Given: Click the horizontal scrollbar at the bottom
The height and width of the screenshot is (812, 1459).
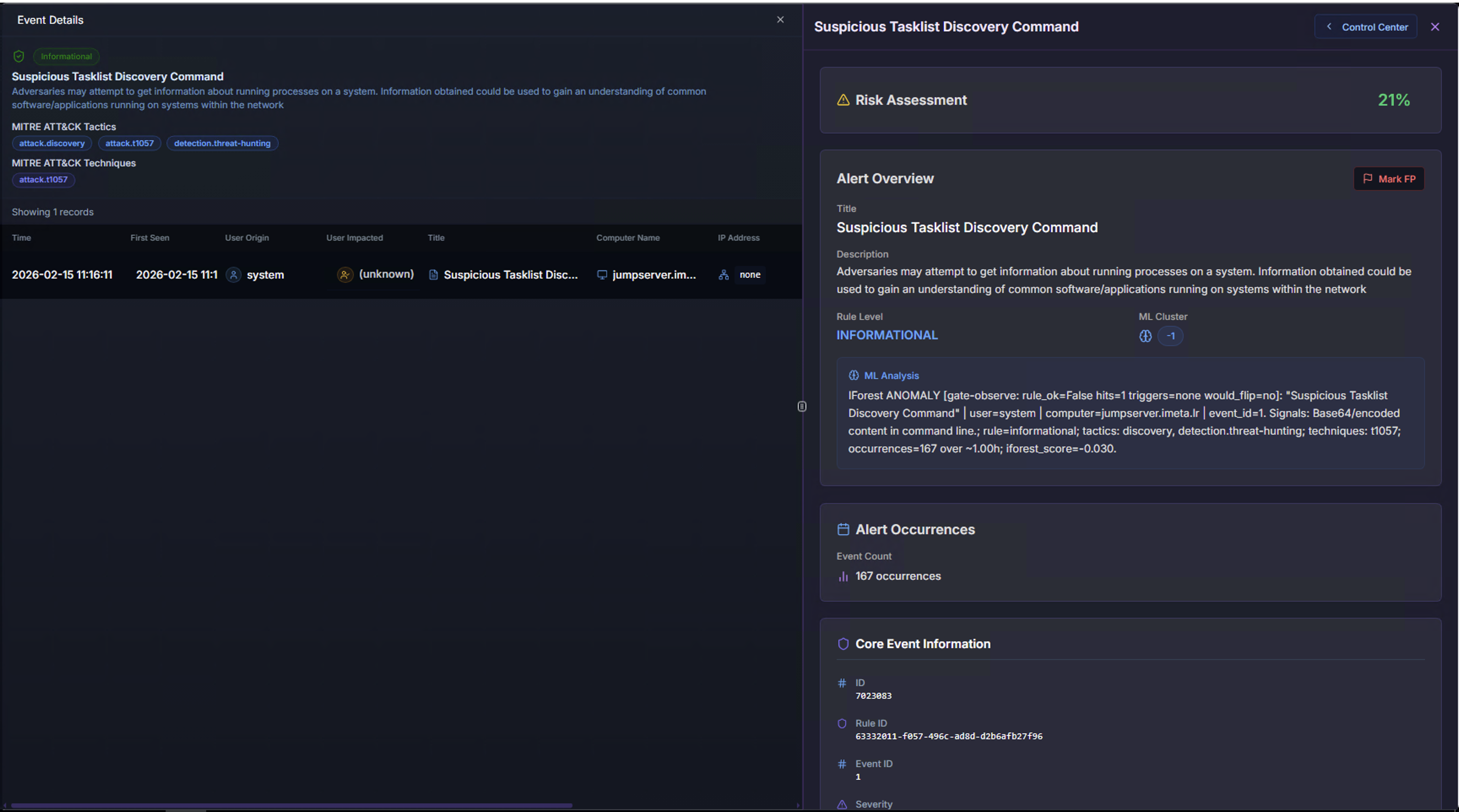Looking at the screenshot, I should point(291,805).
